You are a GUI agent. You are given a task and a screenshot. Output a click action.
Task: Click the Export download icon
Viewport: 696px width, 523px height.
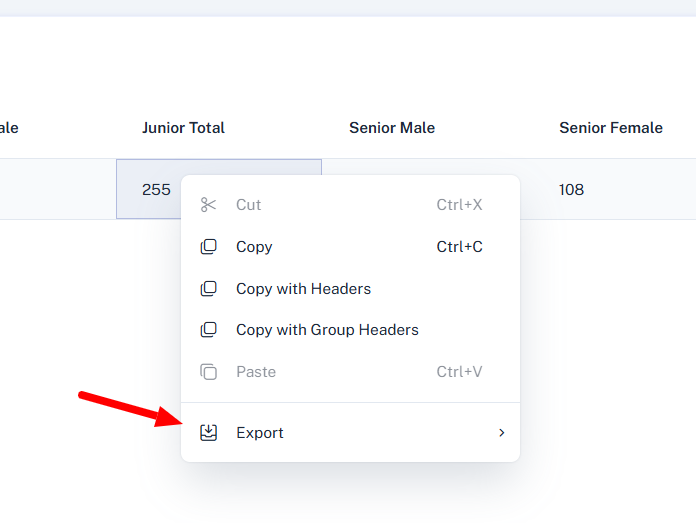click(208, 433)
